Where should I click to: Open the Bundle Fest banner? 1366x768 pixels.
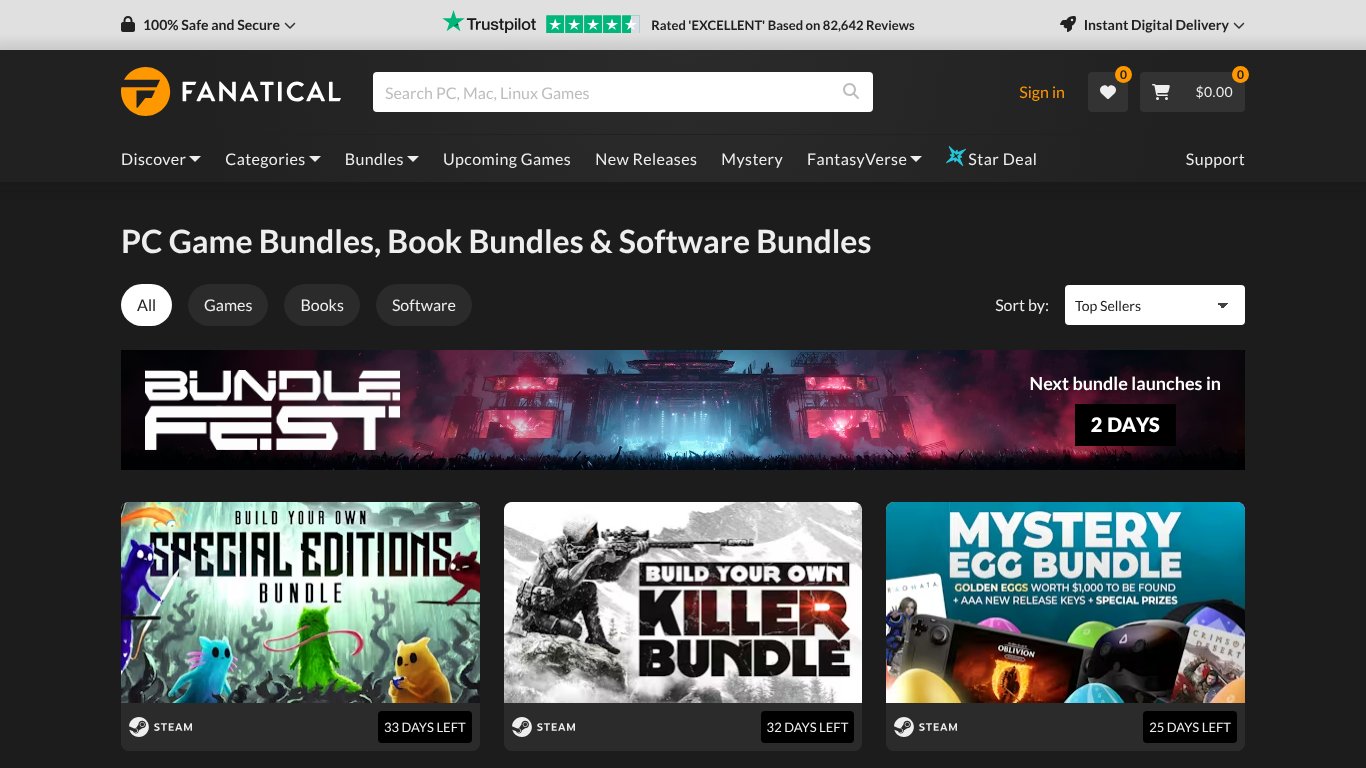683,410
